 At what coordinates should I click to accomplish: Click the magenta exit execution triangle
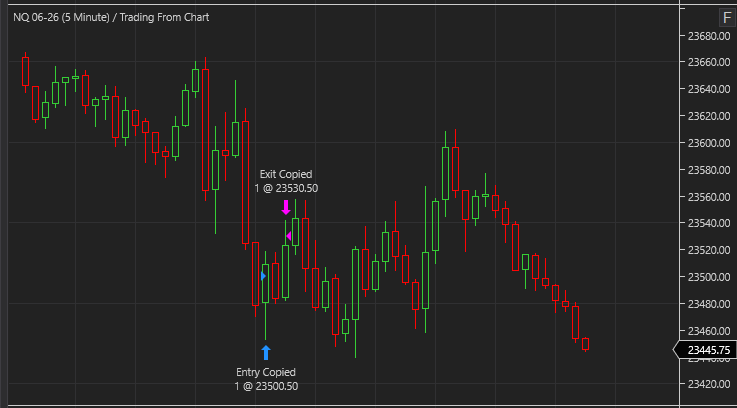289,235
